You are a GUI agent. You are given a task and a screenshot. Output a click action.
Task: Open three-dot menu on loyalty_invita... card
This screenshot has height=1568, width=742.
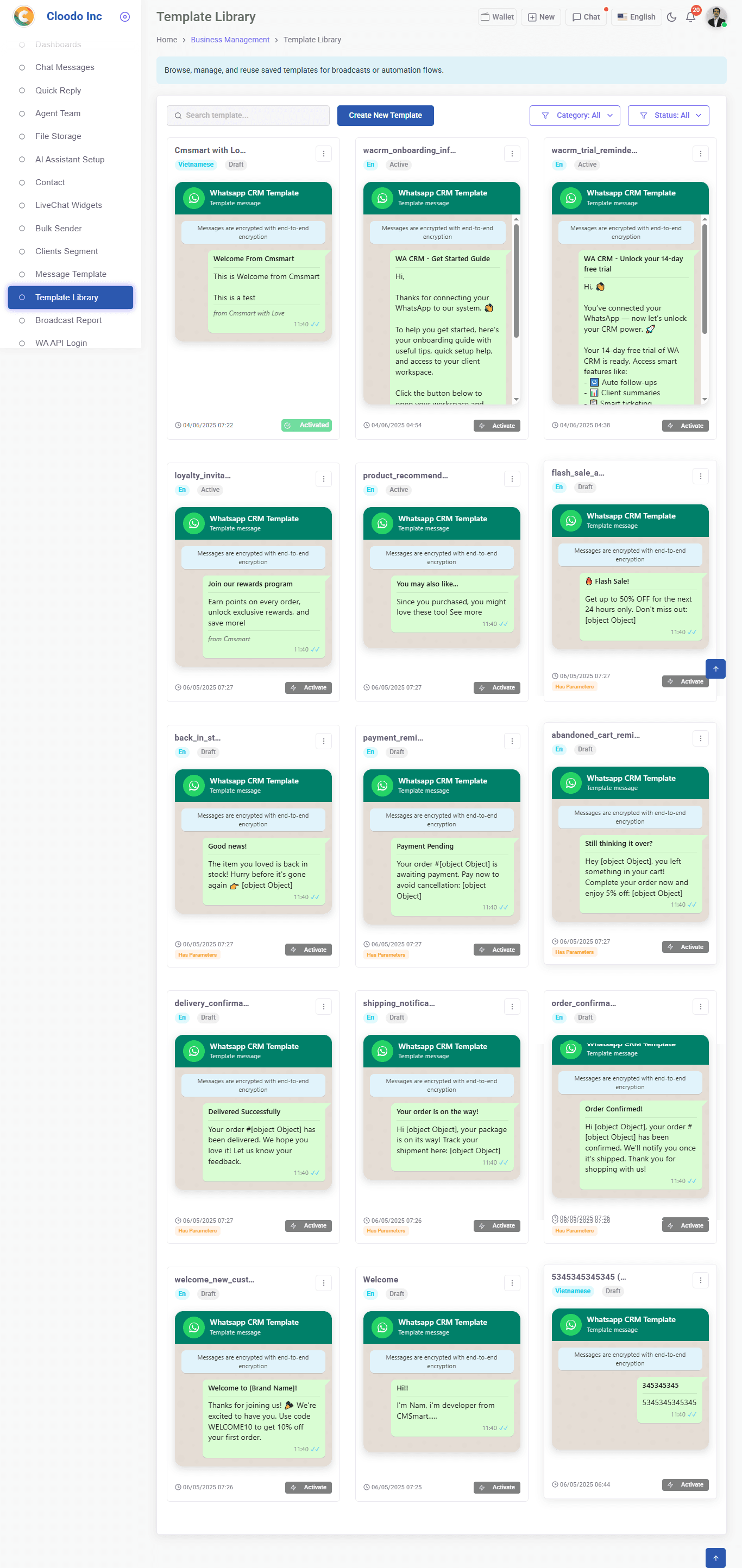(x=324, y=479)
